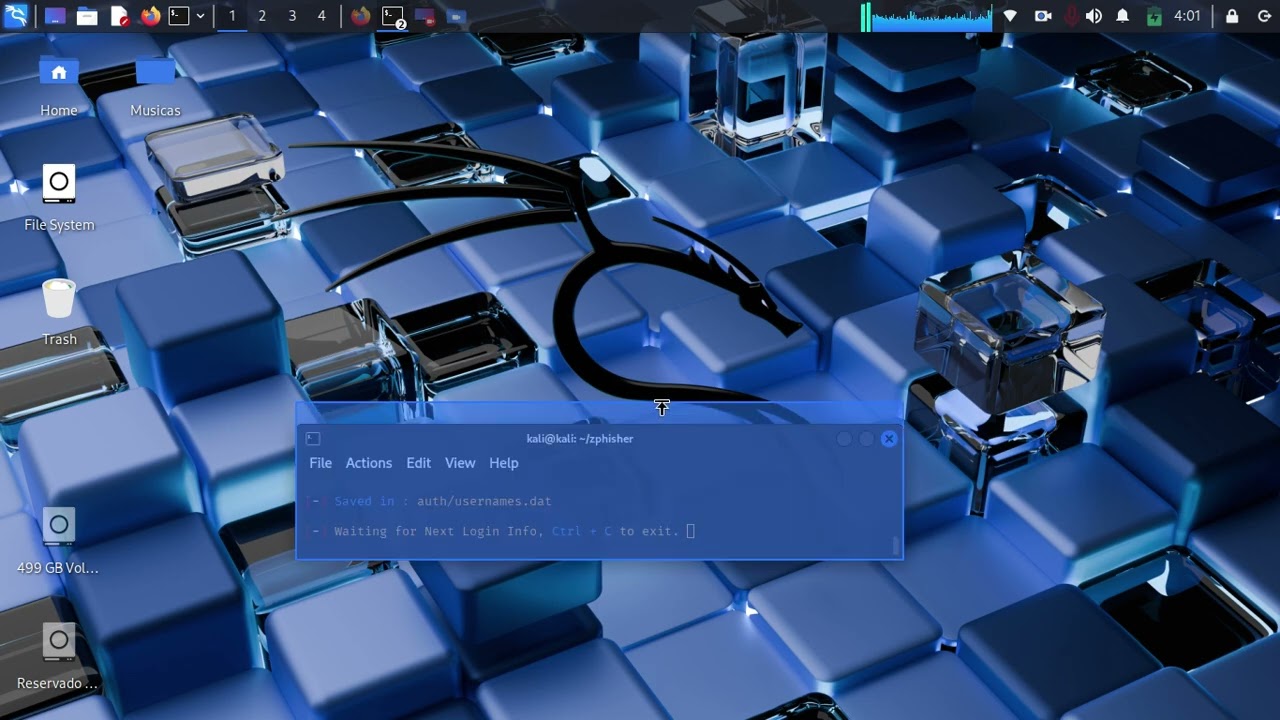
Task: Select the 499 GB Volume drive icon
Action: tap(58, 541)
